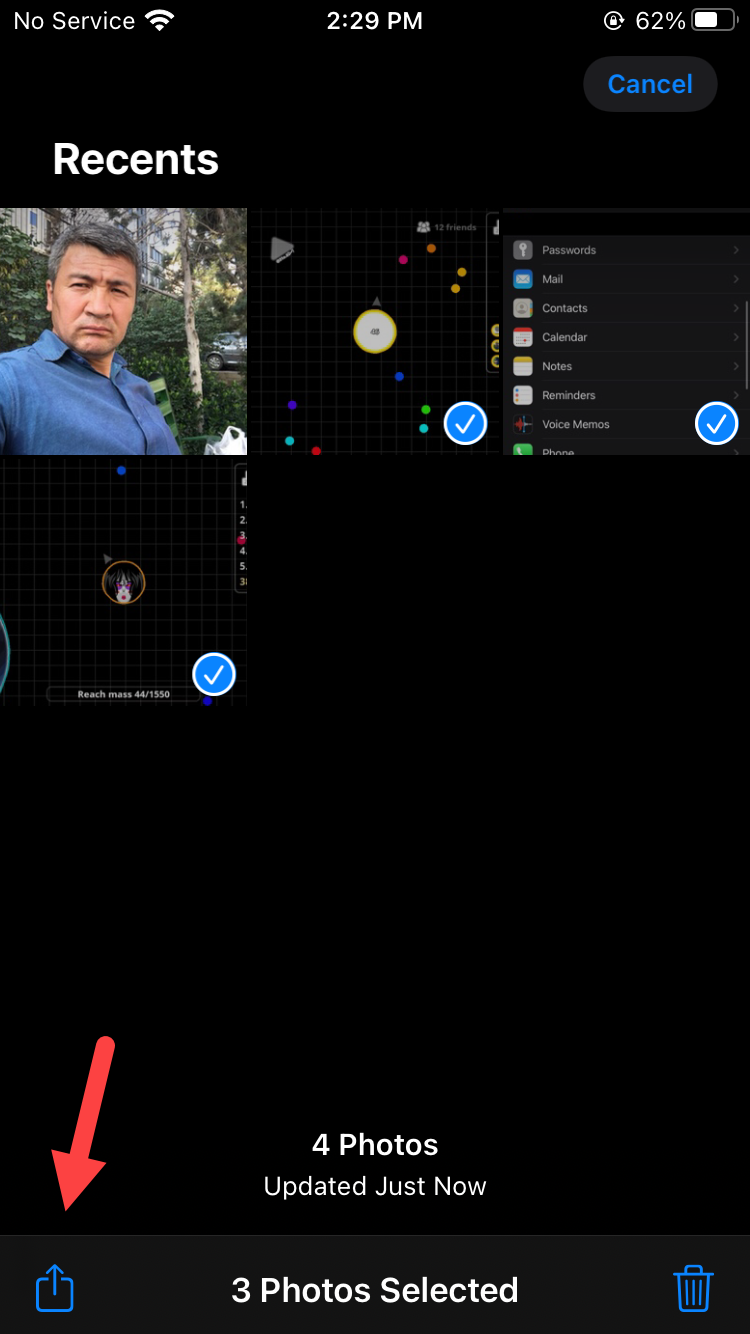Untick the checkmark on the Reach mass screenshot
This screenshot has height=1334, width=750.
(213, 675)
